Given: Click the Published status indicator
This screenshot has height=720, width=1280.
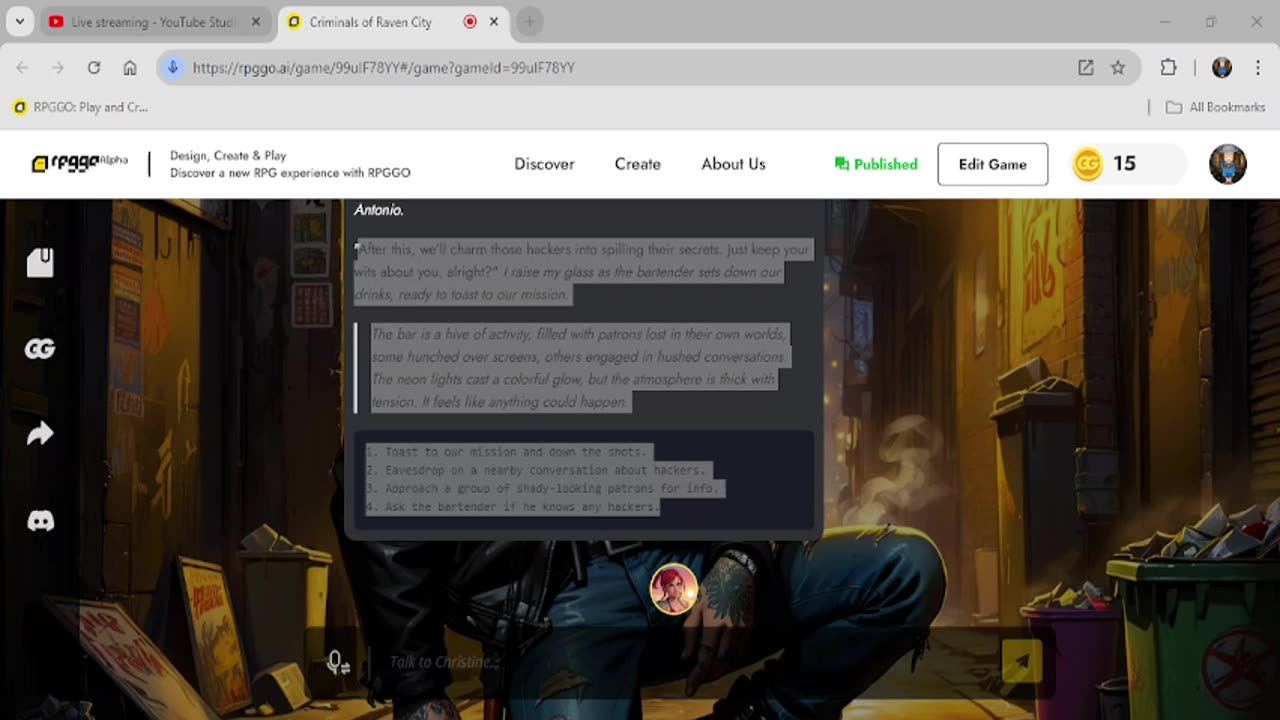Looking at the screenshot, I should tap(876, 164).
